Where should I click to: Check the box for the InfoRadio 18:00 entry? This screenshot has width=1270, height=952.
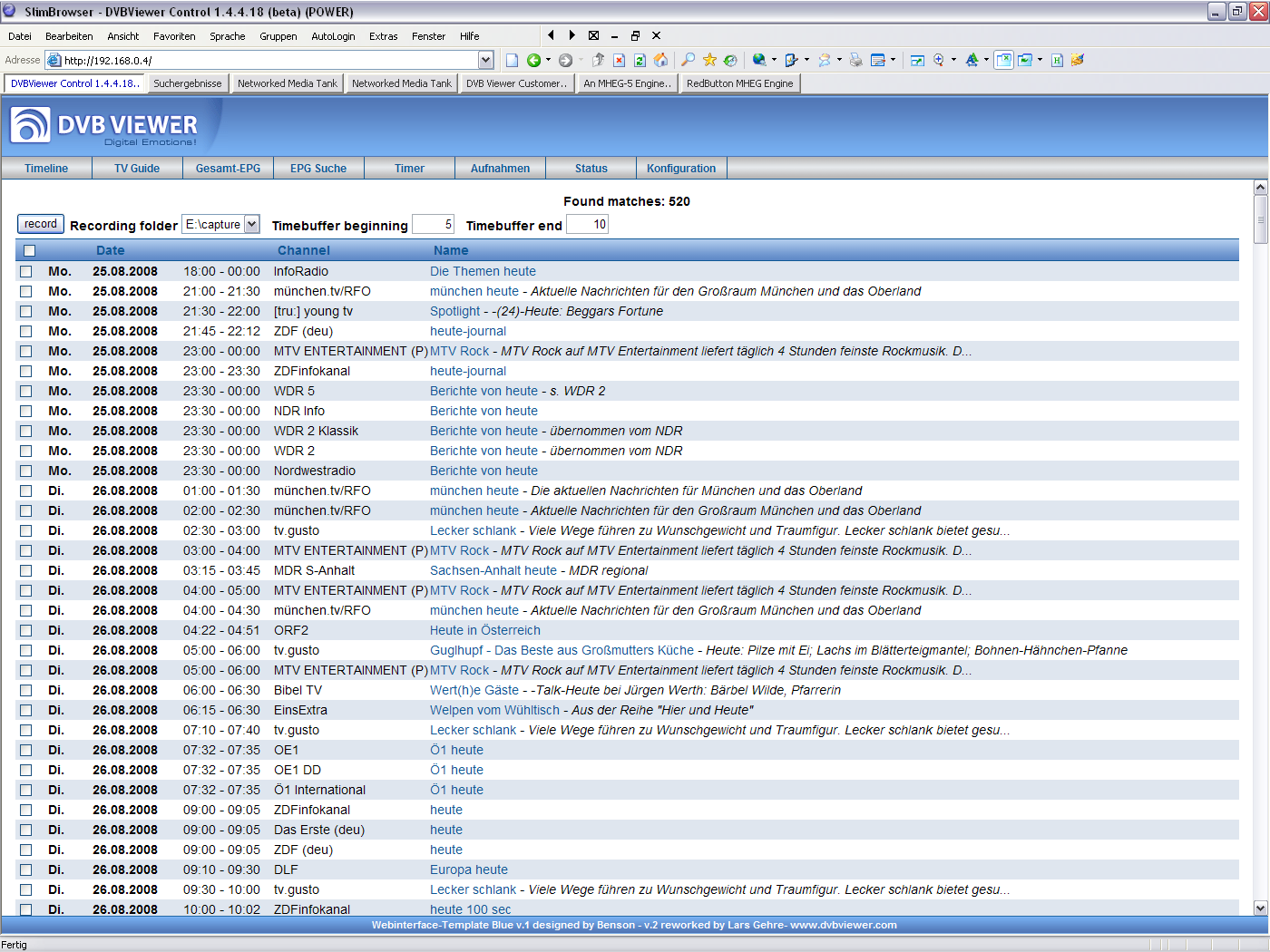point(26,271)
